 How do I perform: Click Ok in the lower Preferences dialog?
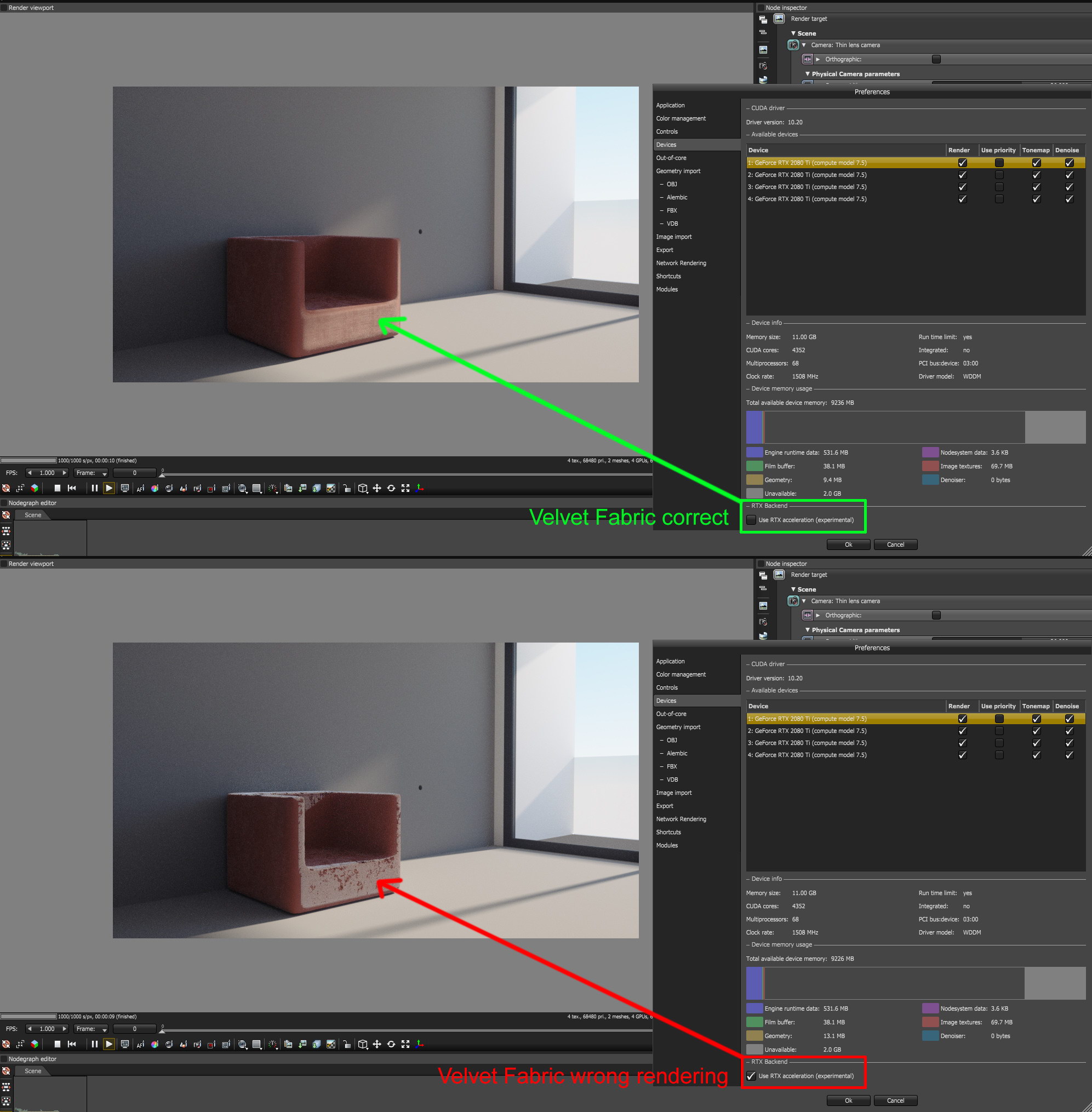(x=848, y=1100)
